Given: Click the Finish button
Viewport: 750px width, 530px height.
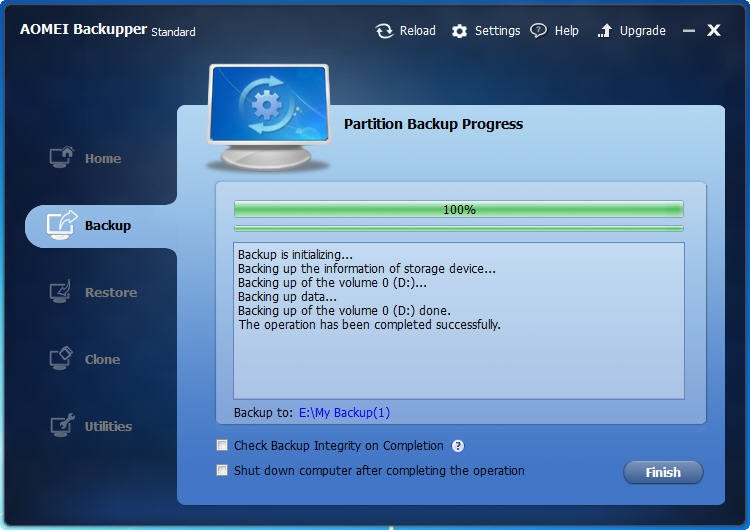Looking at the screenshot, I should click(663, 473).
